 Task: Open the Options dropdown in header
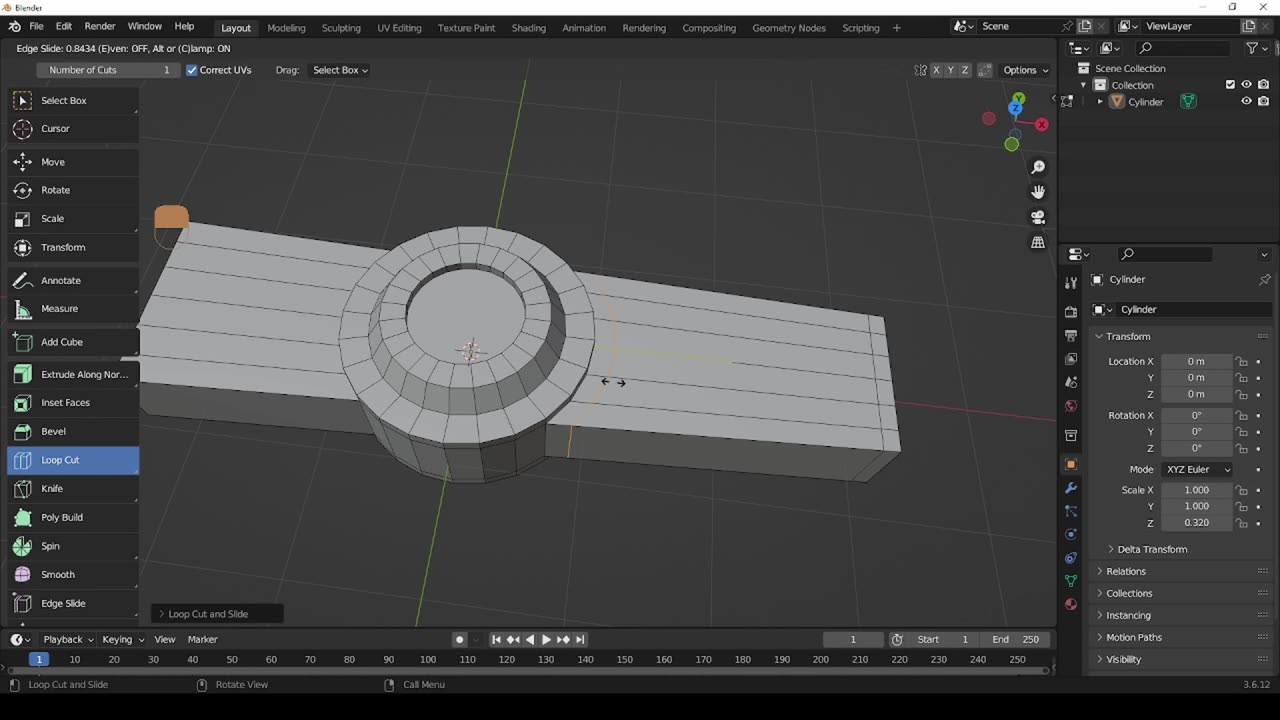[1026, 70]
